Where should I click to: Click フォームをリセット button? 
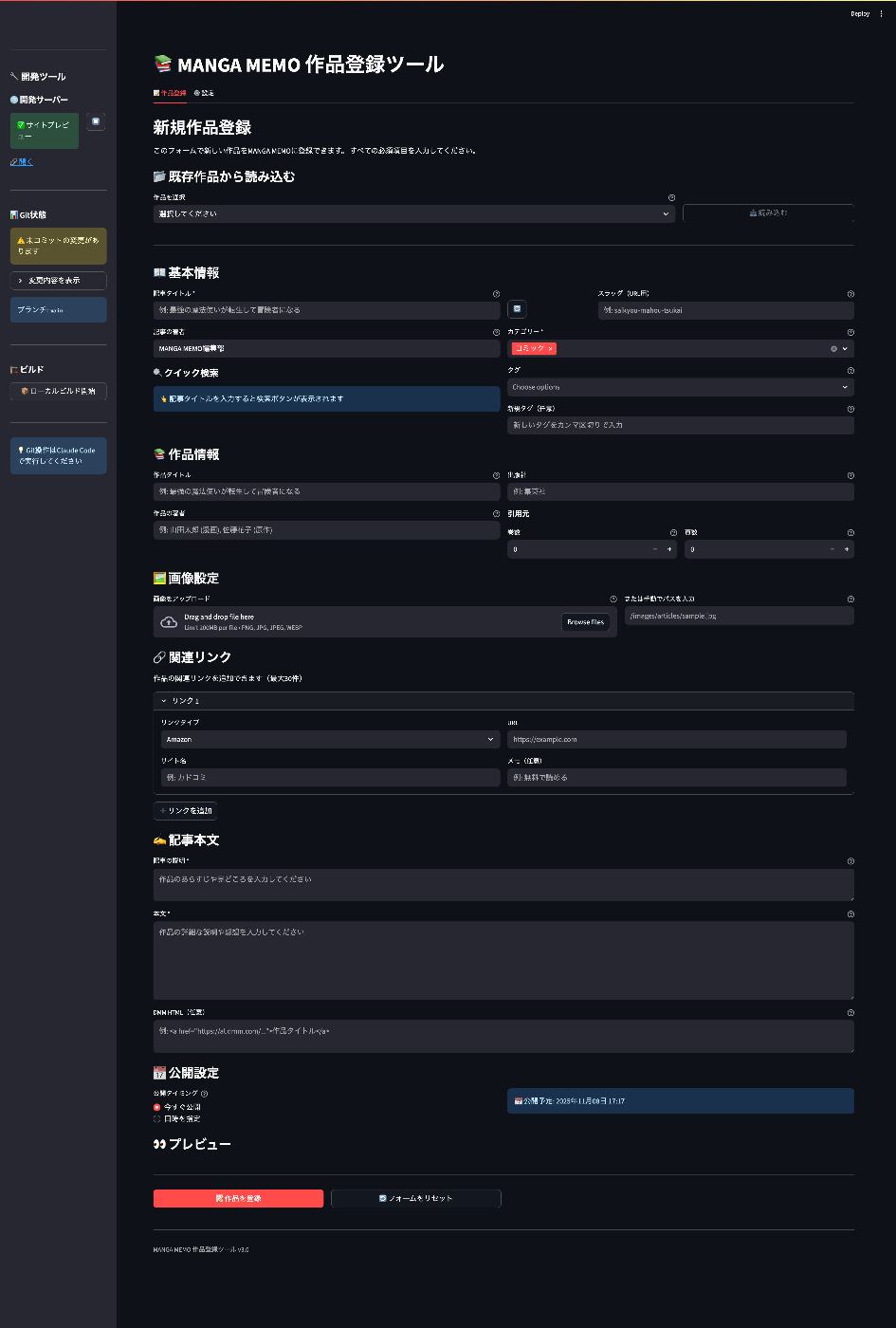point(416,1198)
